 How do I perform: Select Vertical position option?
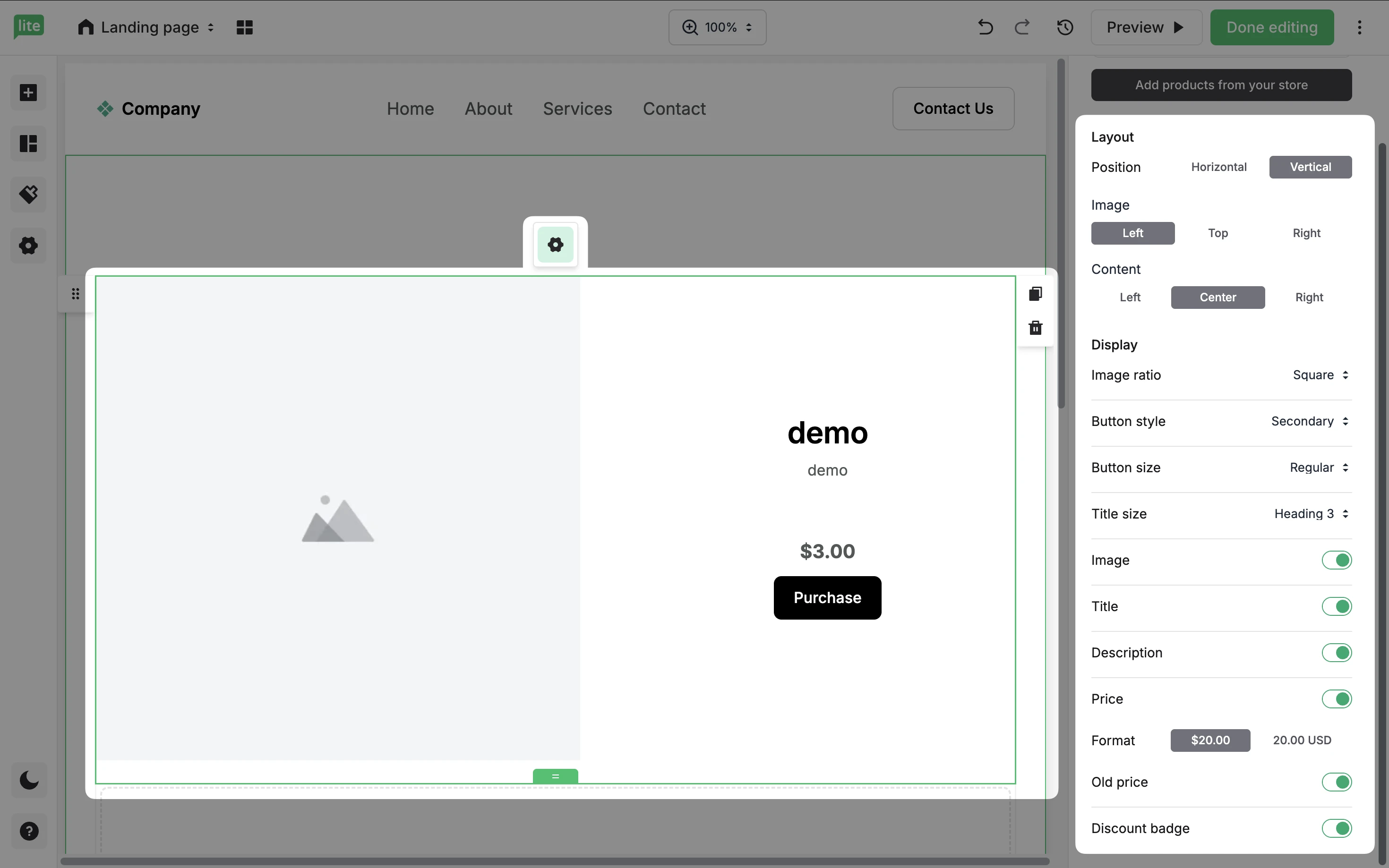tap(1310, 167)
